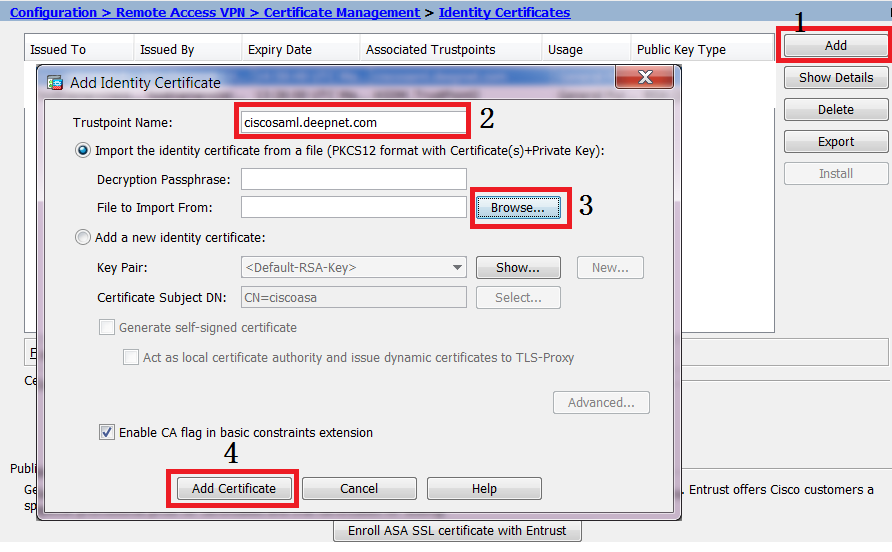Click the New... key pair button
This screenshot has width=892, height=552.
point(610,267)
